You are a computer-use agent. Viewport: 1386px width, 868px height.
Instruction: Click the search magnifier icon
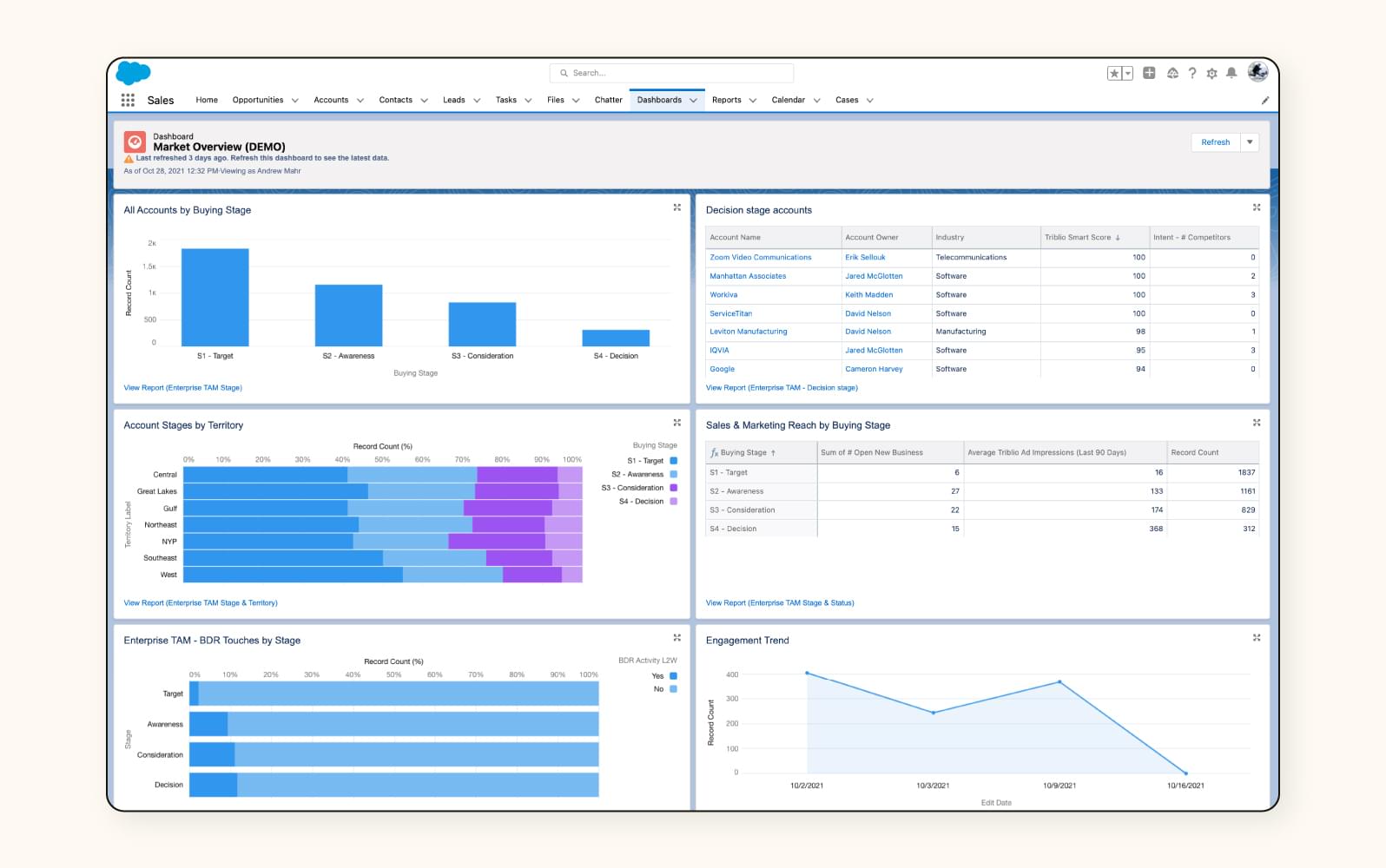(564, 73)
